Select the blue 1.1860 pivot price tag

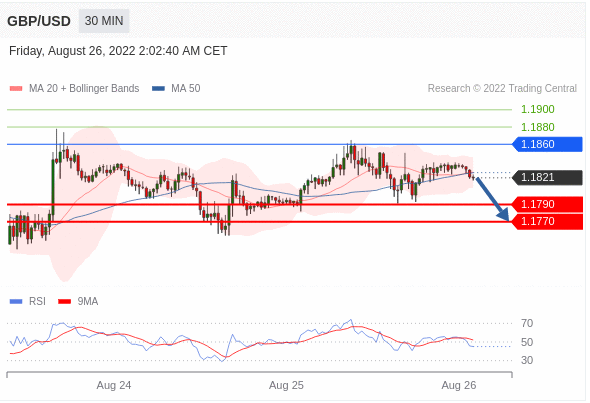pos(547,144)
